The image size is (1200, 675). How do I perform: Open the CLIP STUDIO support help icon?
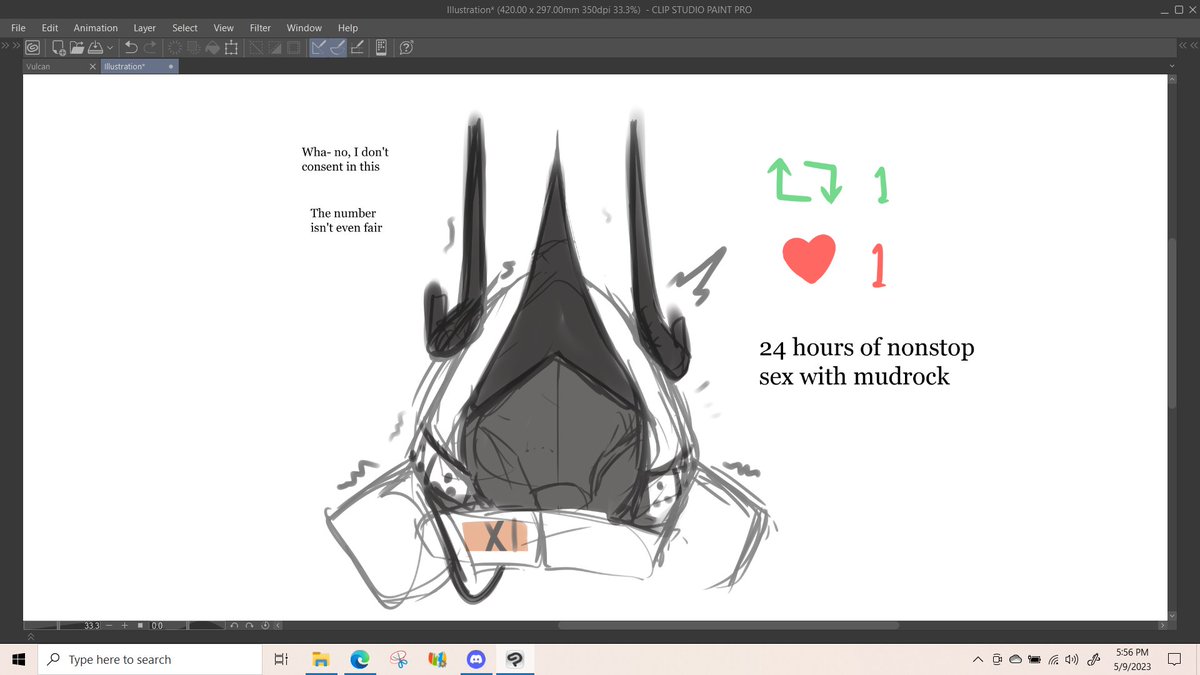pos(408,47)
